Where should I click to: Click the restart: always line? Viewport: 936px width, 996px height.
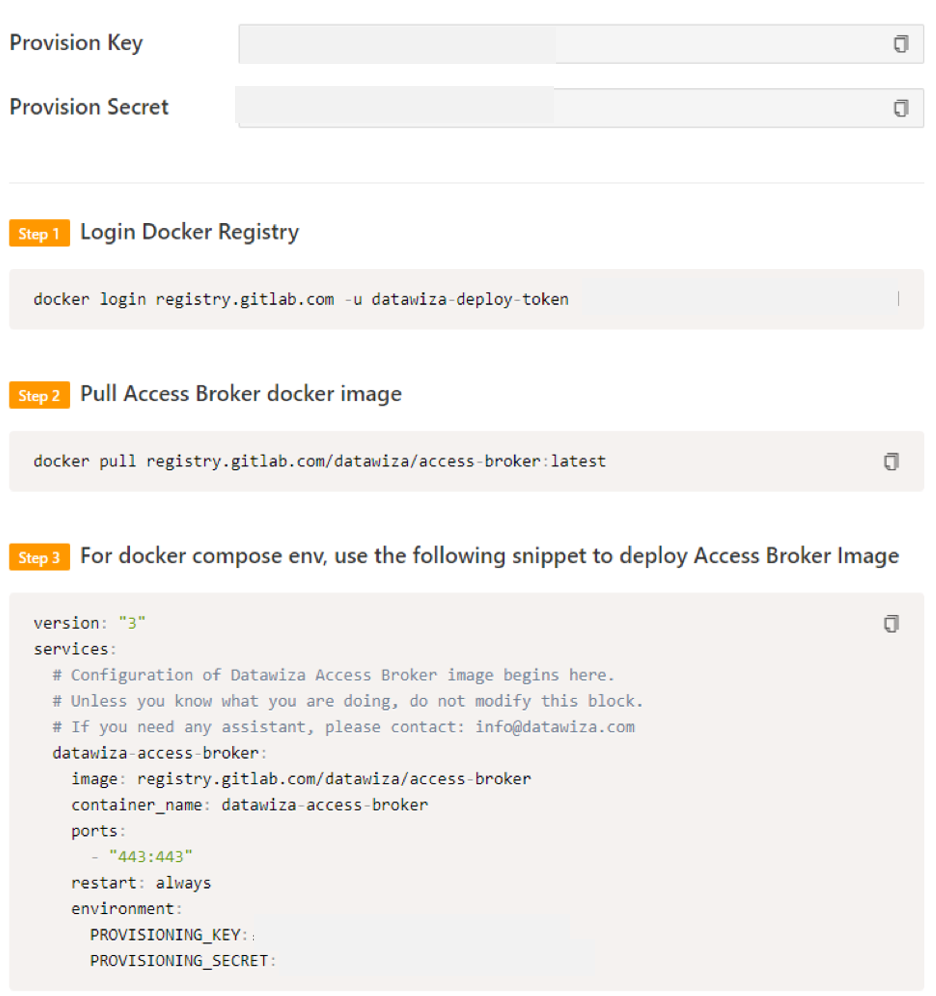141,882
